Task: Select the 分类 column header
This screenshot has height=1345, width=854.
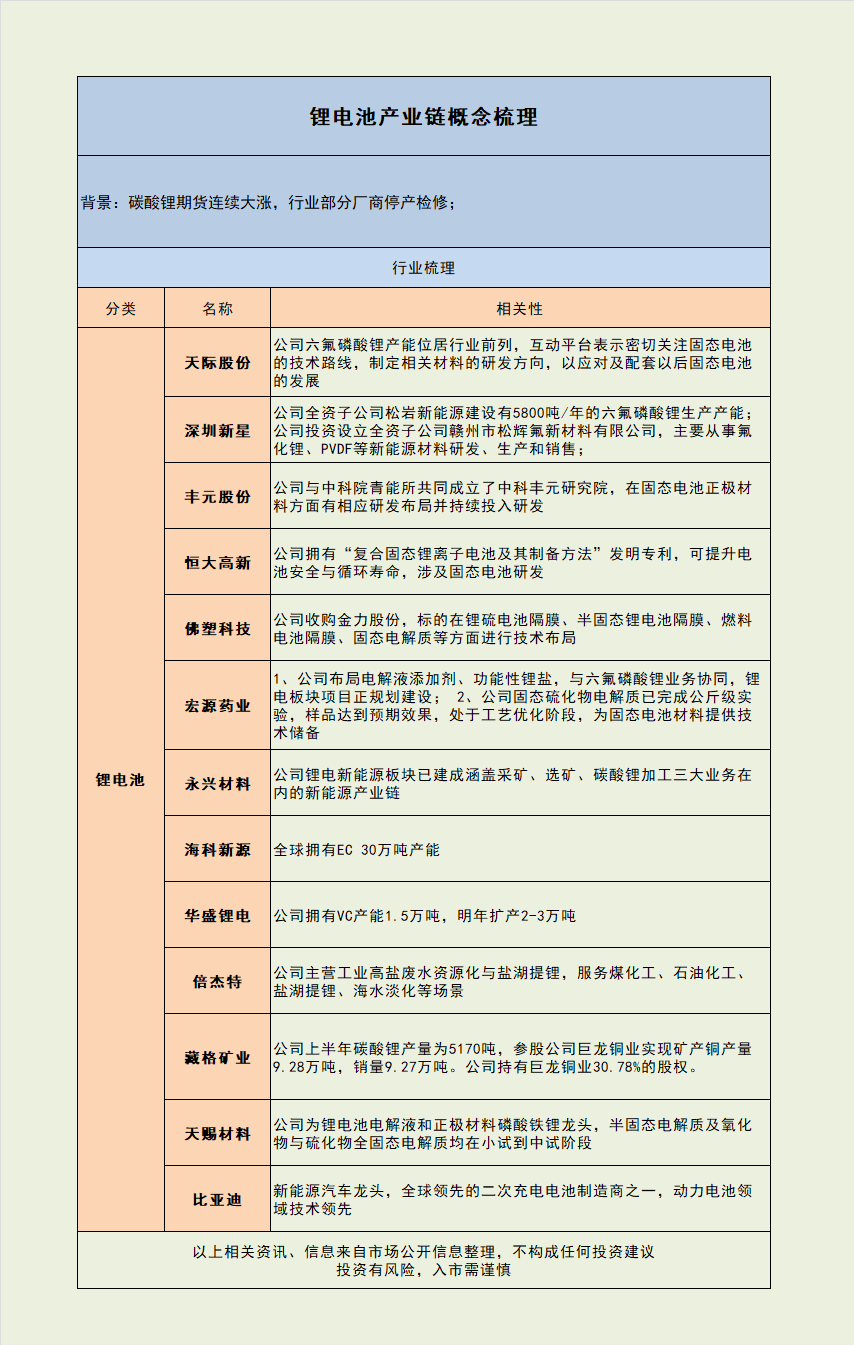Action: coord(121,308)
